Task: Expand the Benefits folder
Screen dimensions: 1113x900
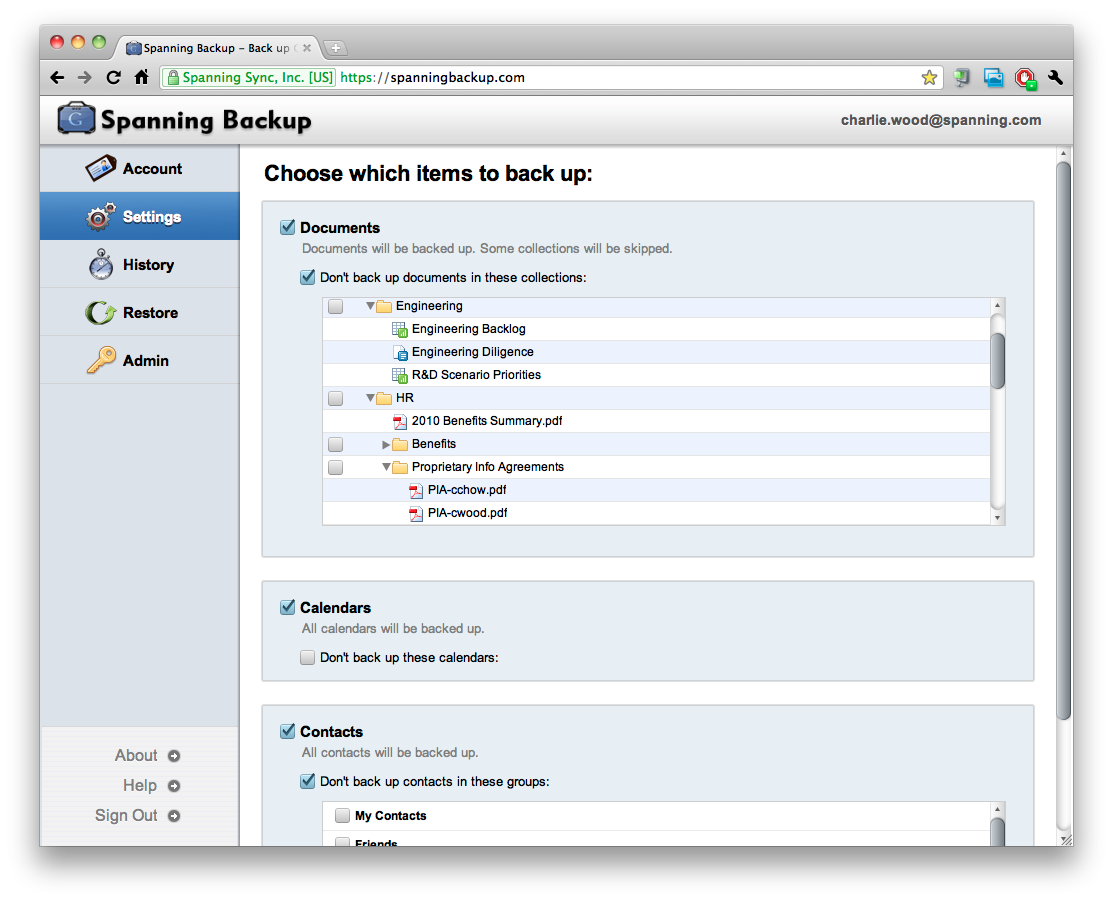Action: [x=386, y=444]
